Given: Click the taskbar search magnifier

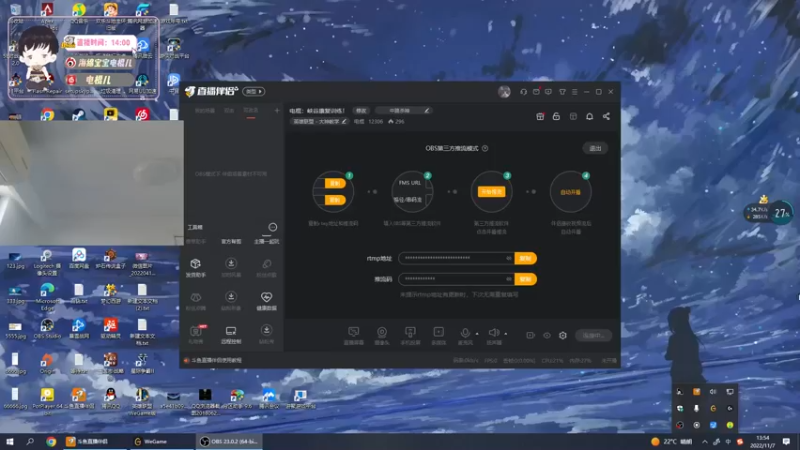Looking at the screenshot, I should click(x=30, y=441).
